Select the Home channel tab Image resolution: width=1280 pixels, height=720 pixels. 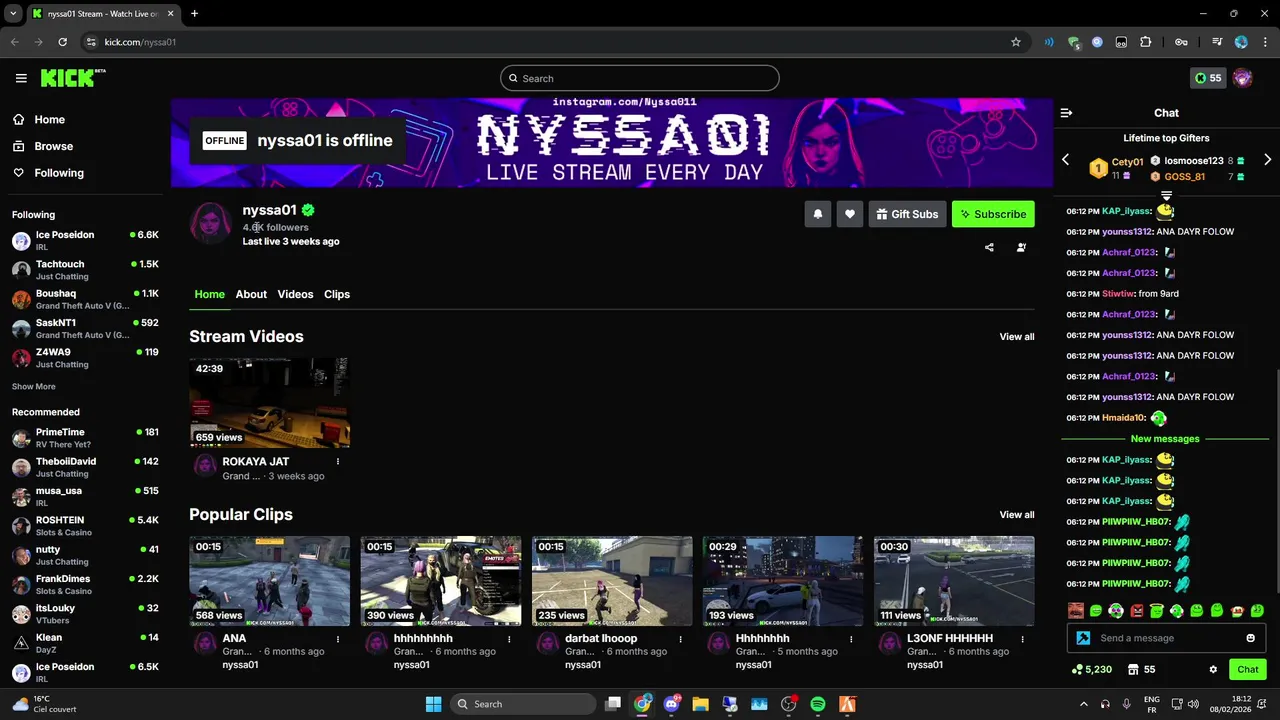[210, 294]
